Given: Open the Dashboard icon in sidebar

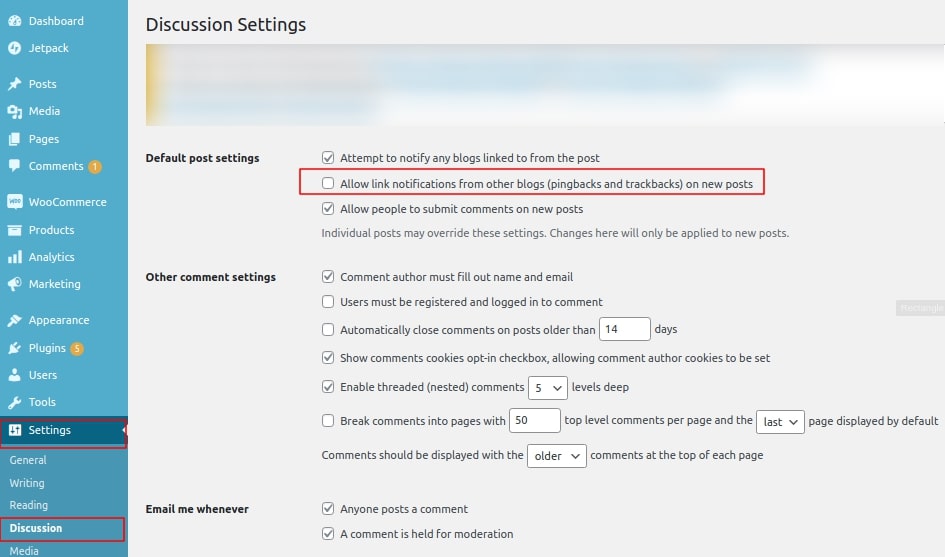Looking at the screenshot, I should point(14,21).
